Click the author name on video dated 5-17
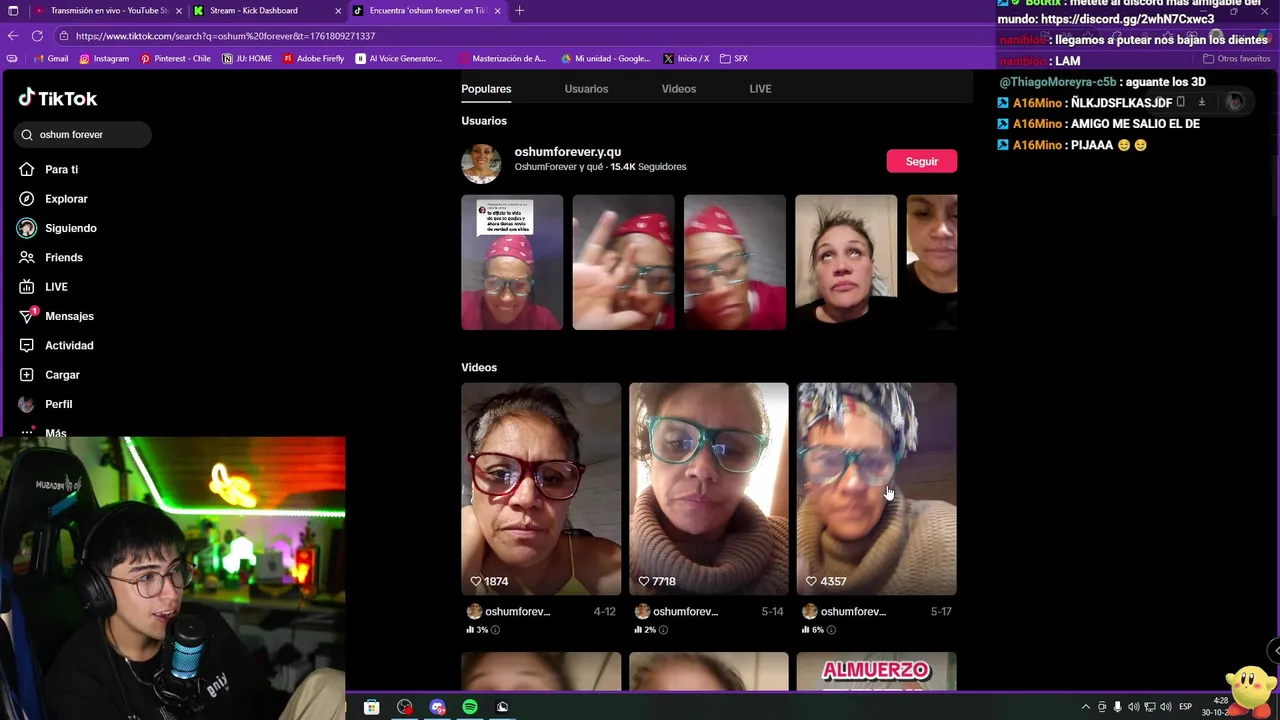The height and width of the screenshot is (720, 1280). coord(853,612)
